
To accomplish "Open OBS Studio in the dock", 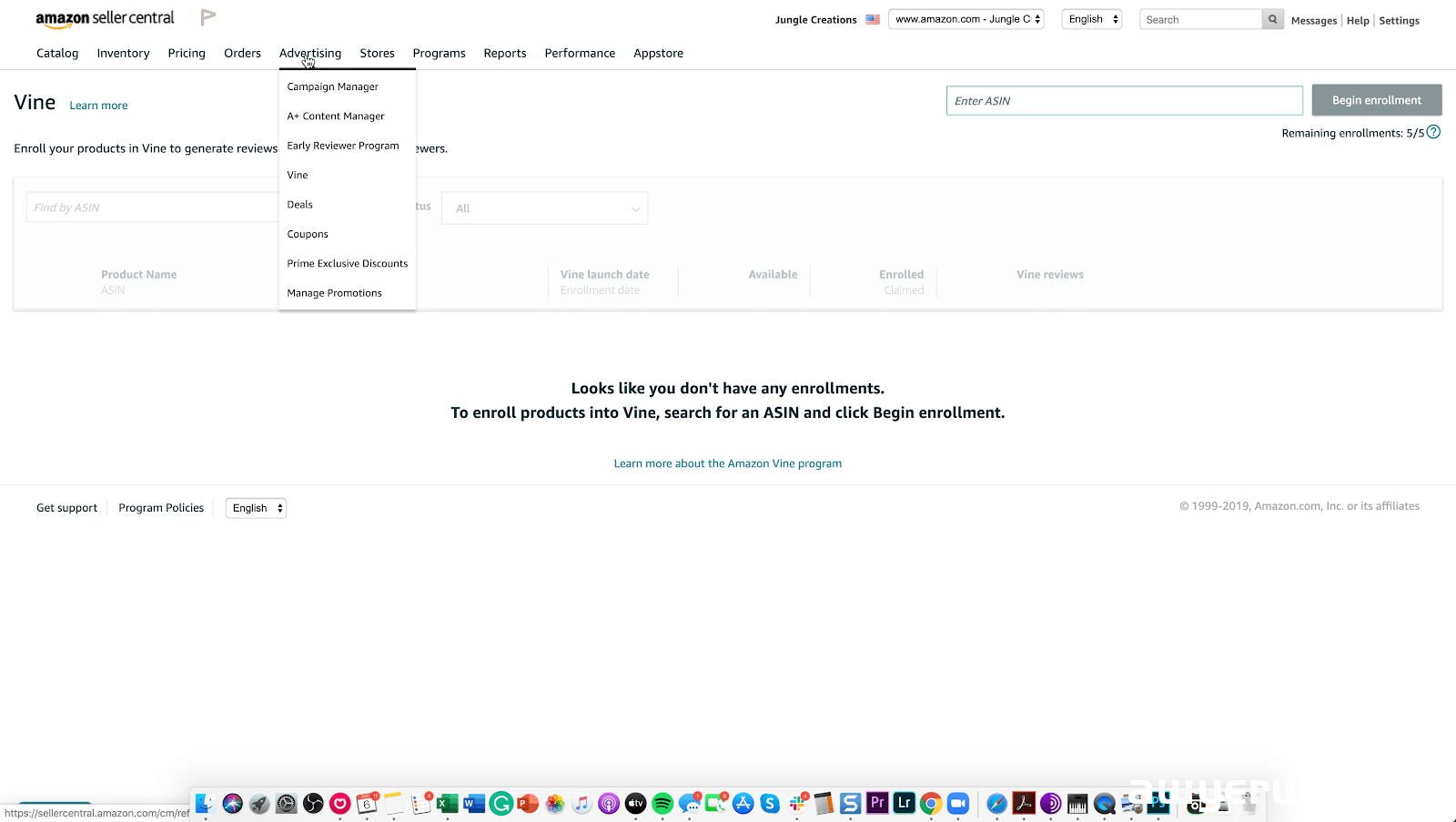I will [x=313, y=803].
